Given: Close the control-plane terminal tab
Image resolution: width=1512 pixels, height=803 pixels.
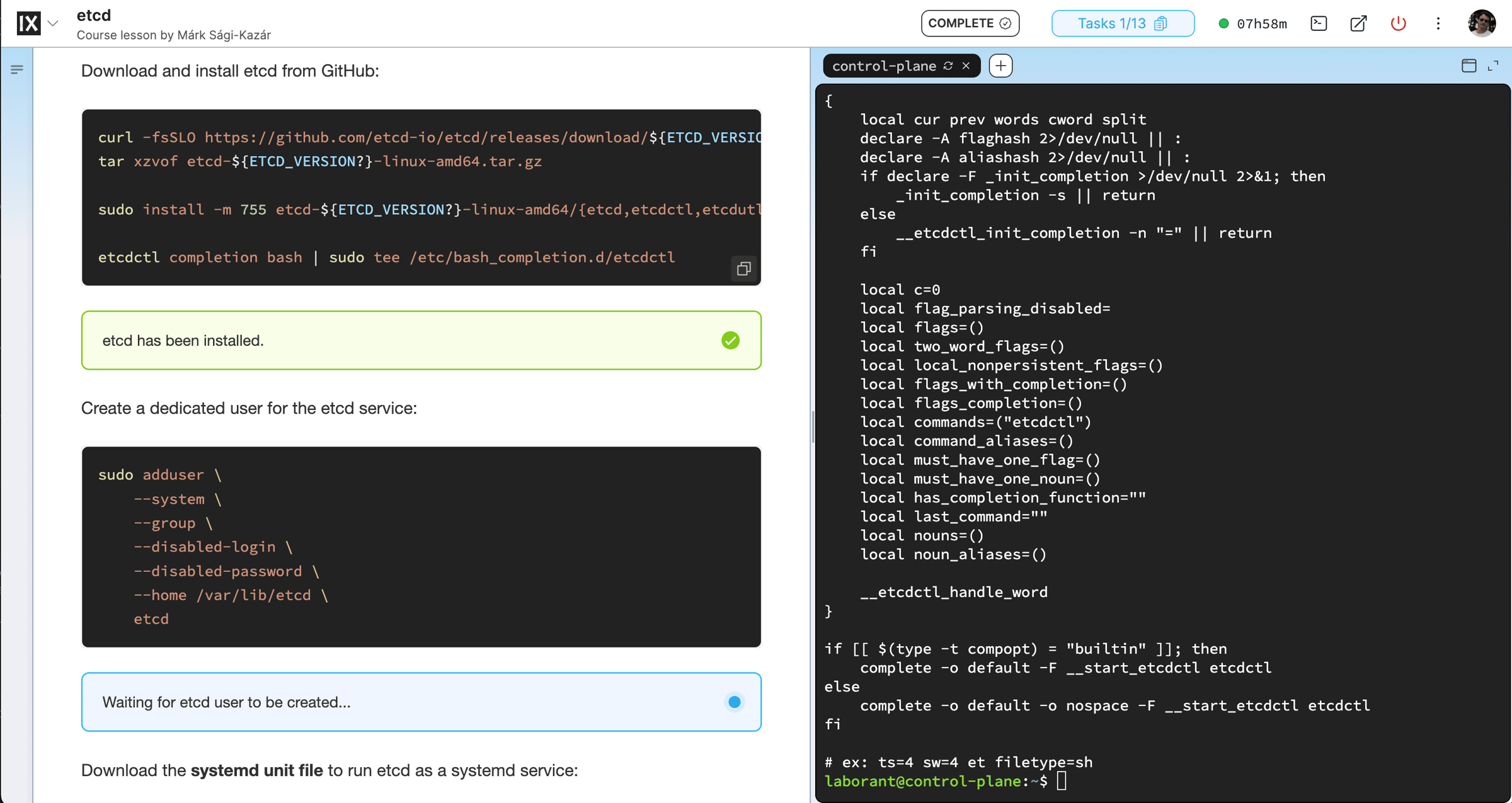Looking at the screenshot, I should pos(966,66).
